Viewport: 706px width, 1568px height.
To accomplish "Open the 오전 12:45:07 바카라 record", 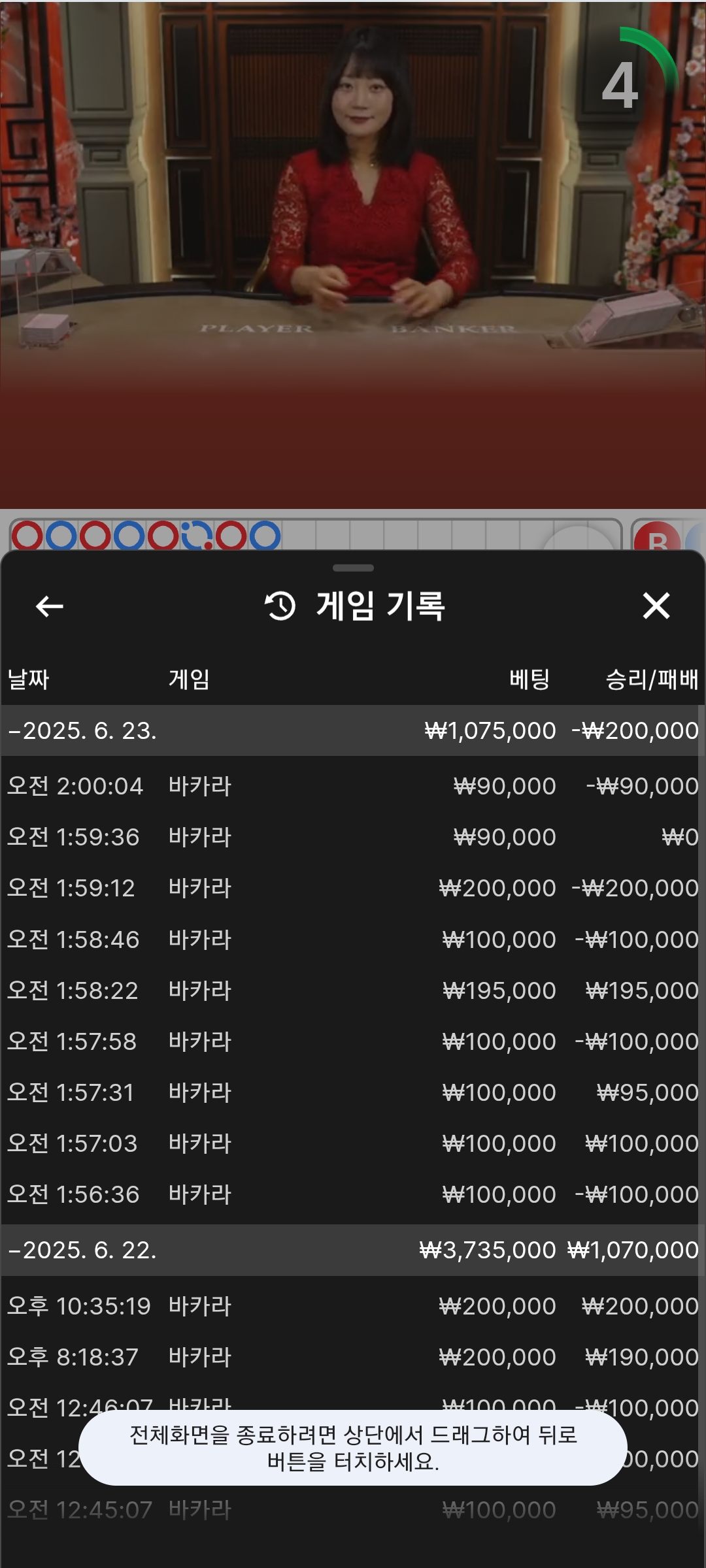I will (353, 1510).
